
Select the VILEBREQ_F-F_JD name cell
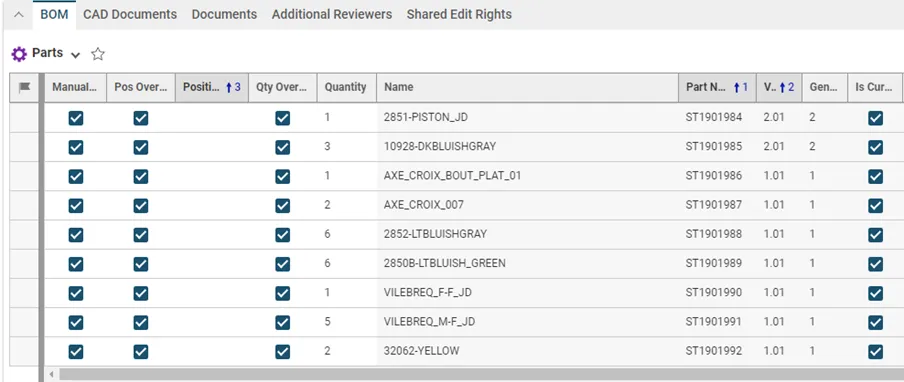click(x=528, y=293)
